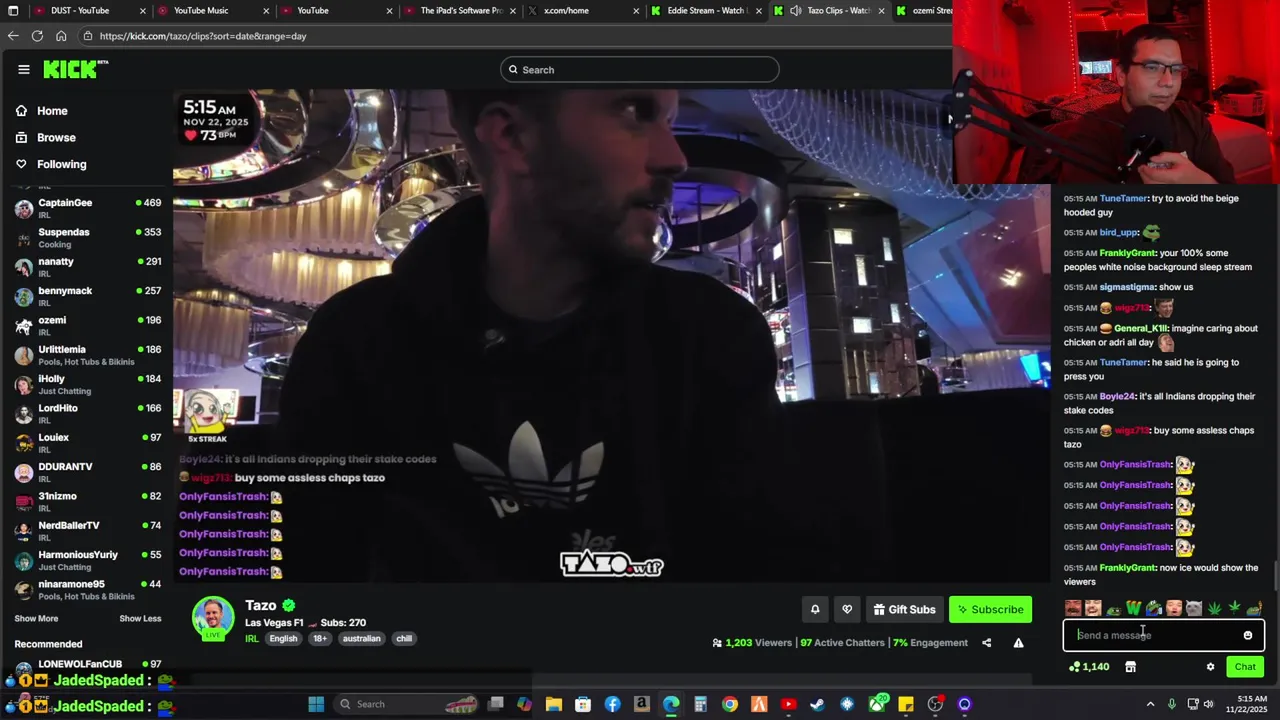Select the chill tag
Screen dimensions: 1280x720
click(404, 638)
